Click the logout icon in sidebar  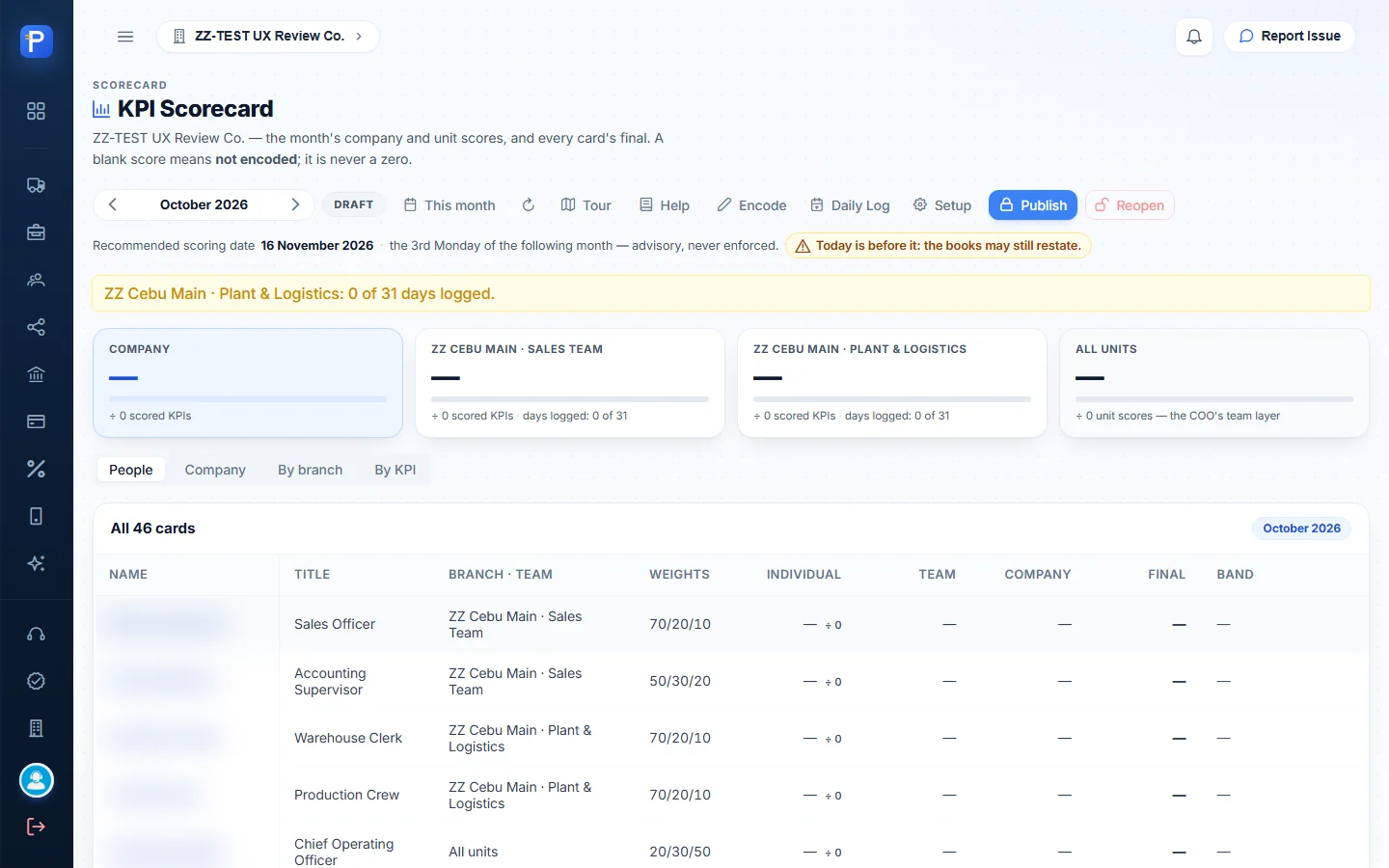click(x=36, y=827)
